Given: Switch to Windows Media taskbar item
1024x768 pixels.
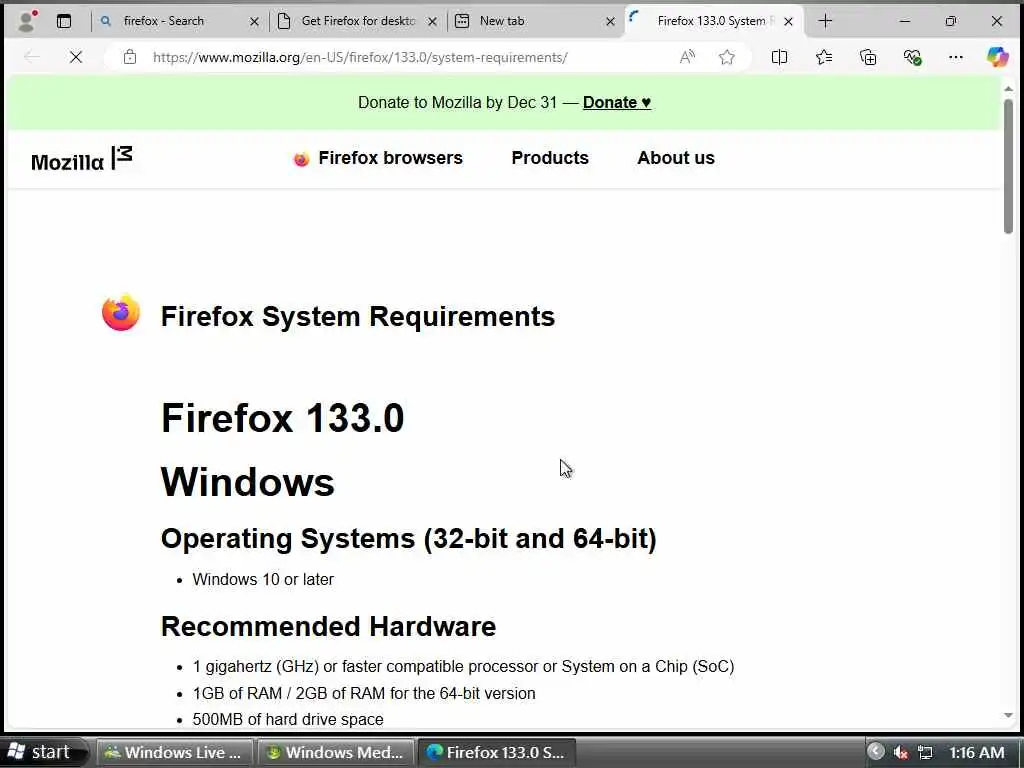Looking at the screenshot, I should coord(336,752).
